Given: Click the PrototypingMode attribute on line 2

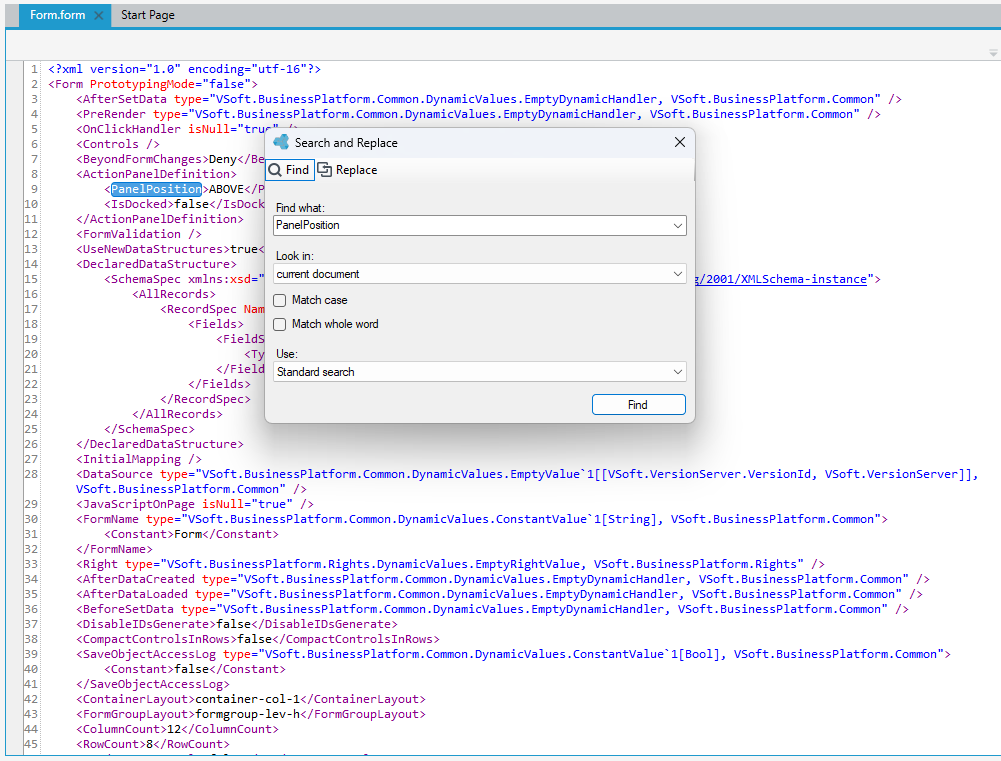Looking at the screenshot, I should click(142, 84).
